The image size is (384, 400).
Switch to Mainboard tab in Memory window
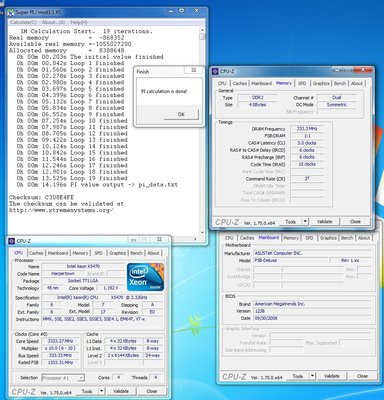pos(262,83)
